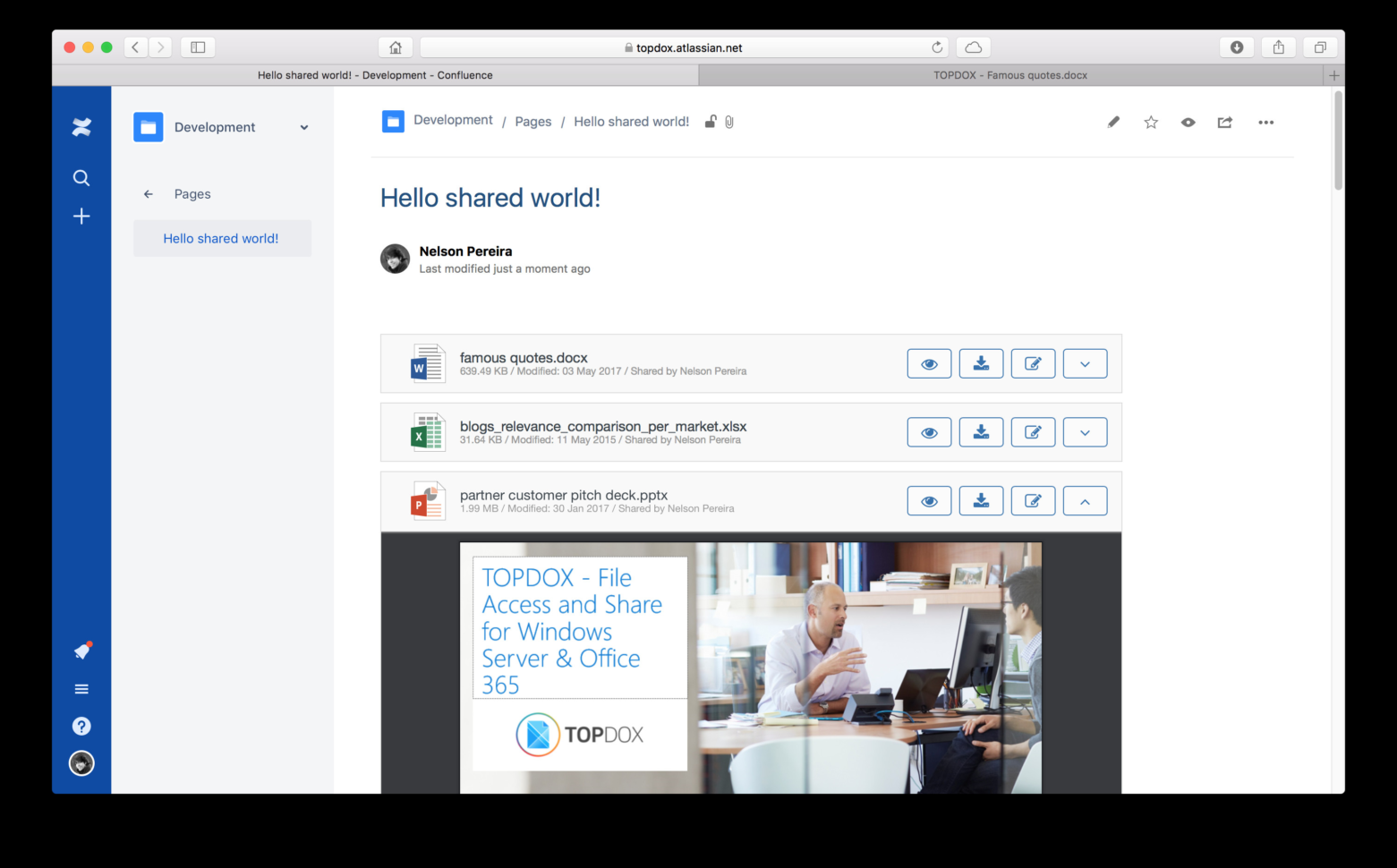1397x868 pixels.
Task: Show Safari downloads
Action: [1237, 47]
